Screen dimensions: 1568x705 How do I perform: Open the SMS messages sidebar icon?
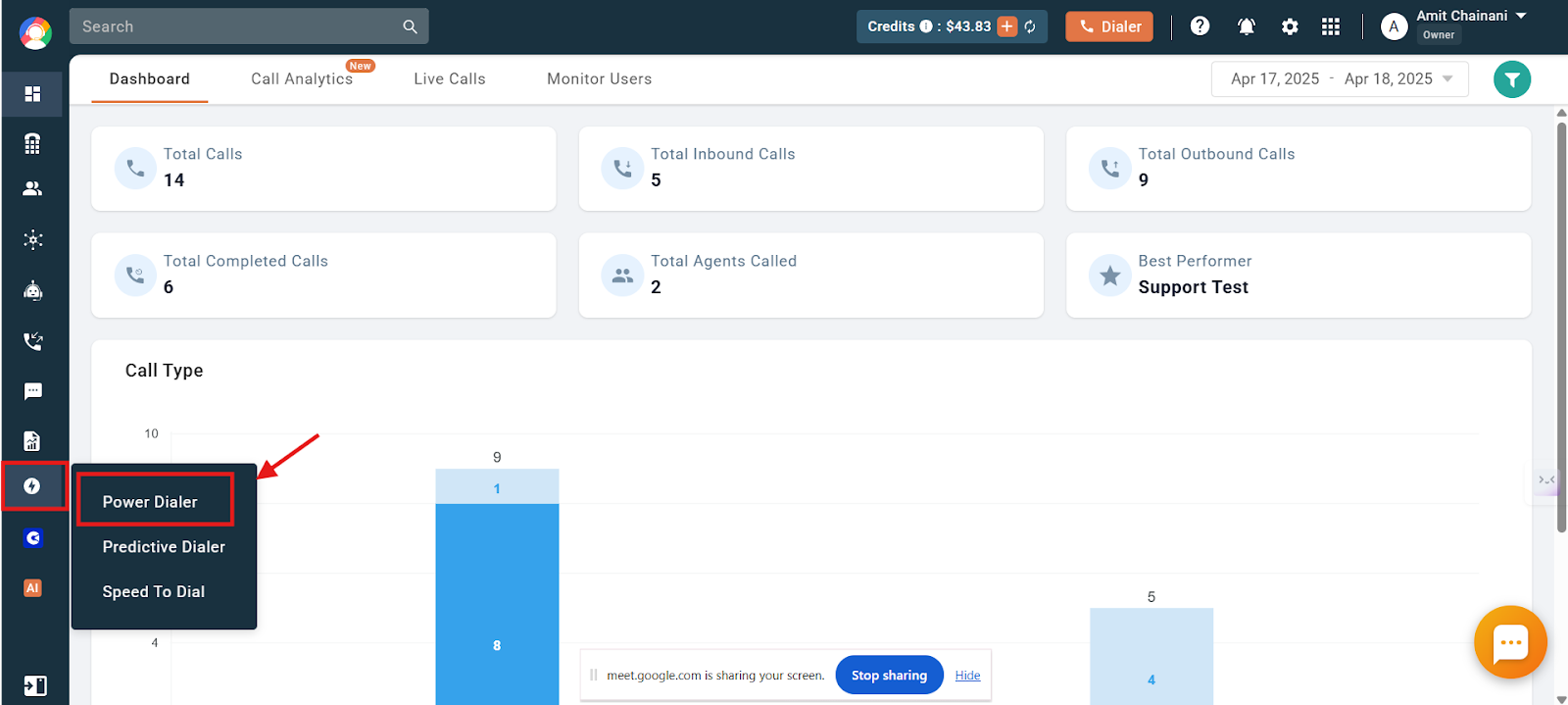coord(32,391)
